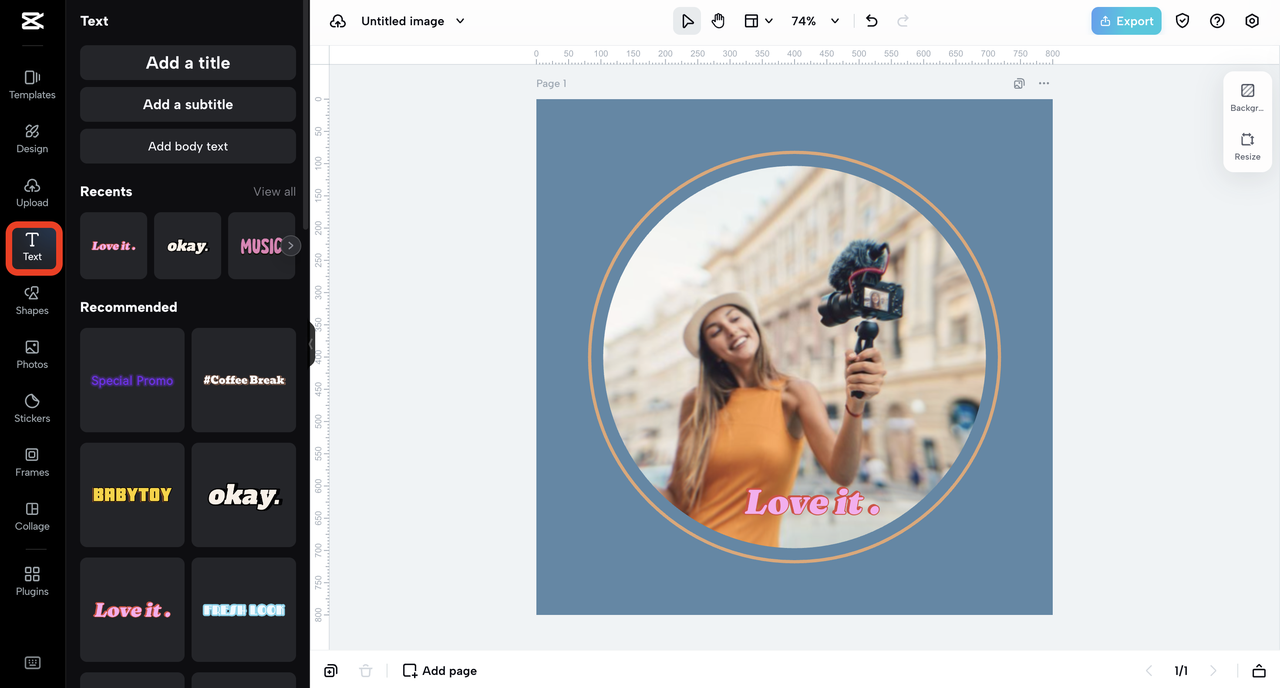The image size is (1280, 688).
Task: Open the help question mark icon
Action: pyautogui.click(x=1217, y=21)
